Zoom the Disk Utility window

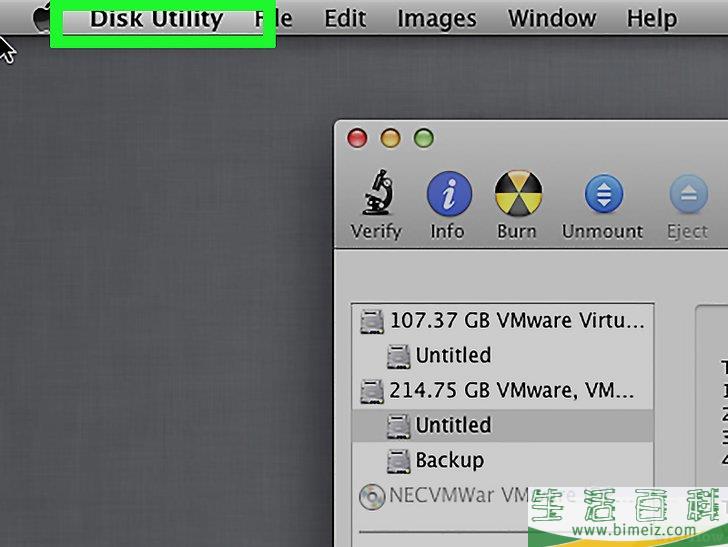pyautogui.click(x=423, y=138)
